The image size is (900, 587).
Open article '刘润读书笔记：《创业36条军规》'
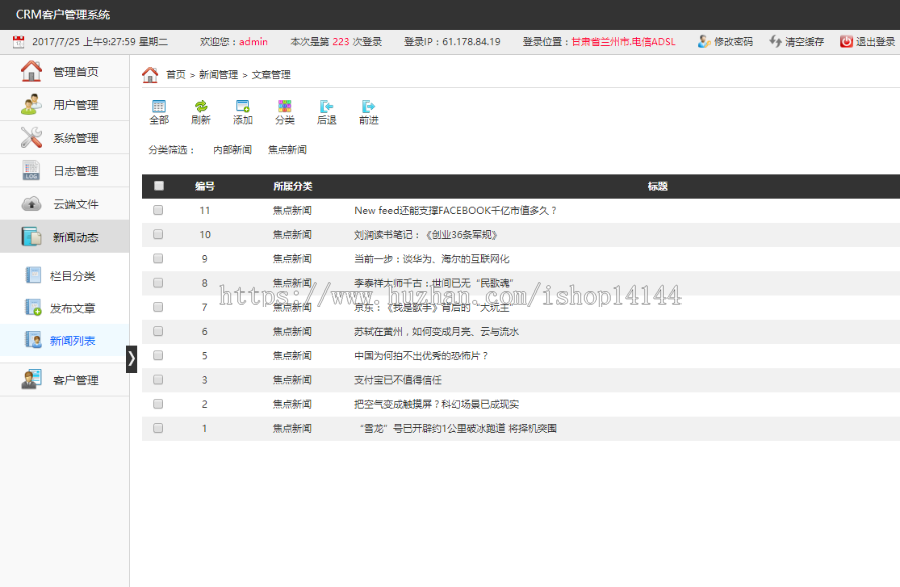(425, 235)
